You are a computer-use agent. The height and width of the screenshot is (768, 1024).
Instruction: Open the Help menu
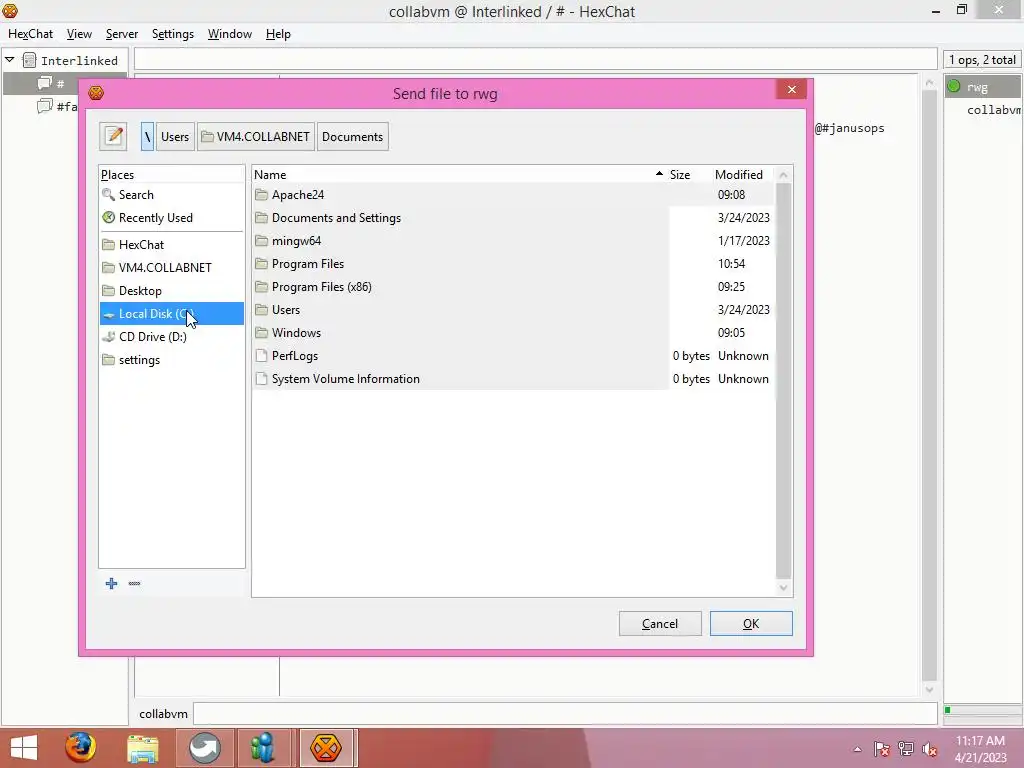point(278,34)
